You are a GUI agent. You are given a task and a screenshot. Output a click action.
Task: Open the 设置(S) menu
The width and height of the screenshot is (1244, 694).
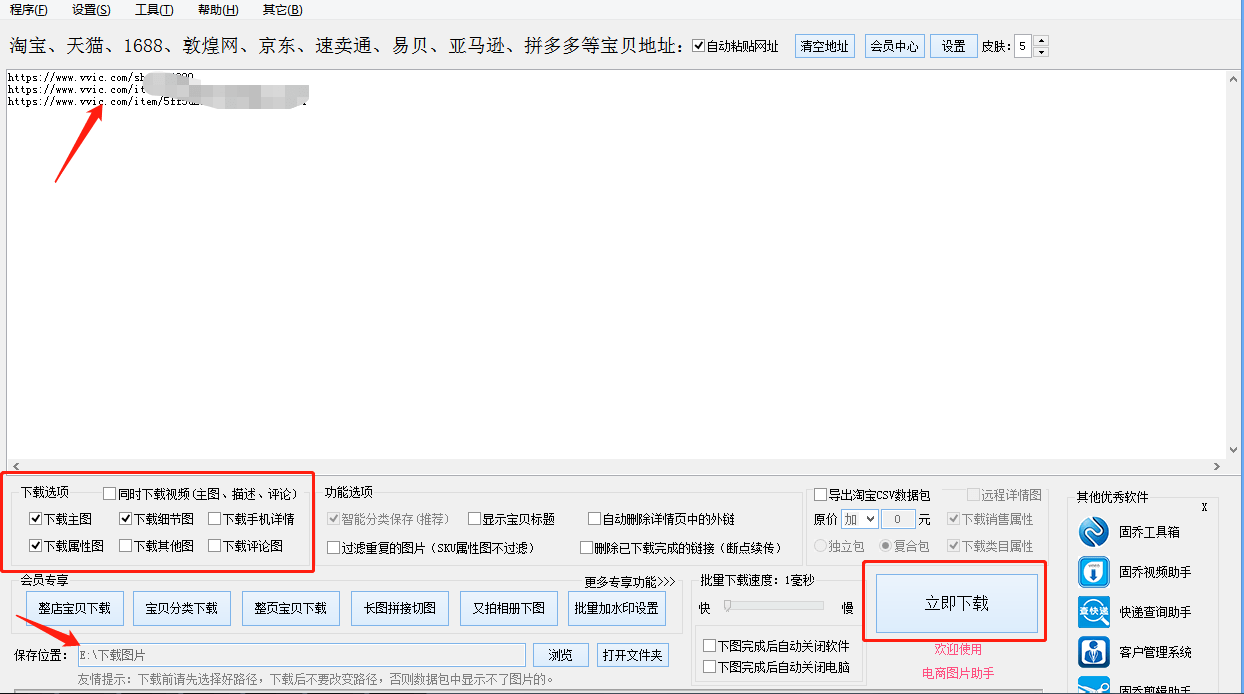[91, 9]
